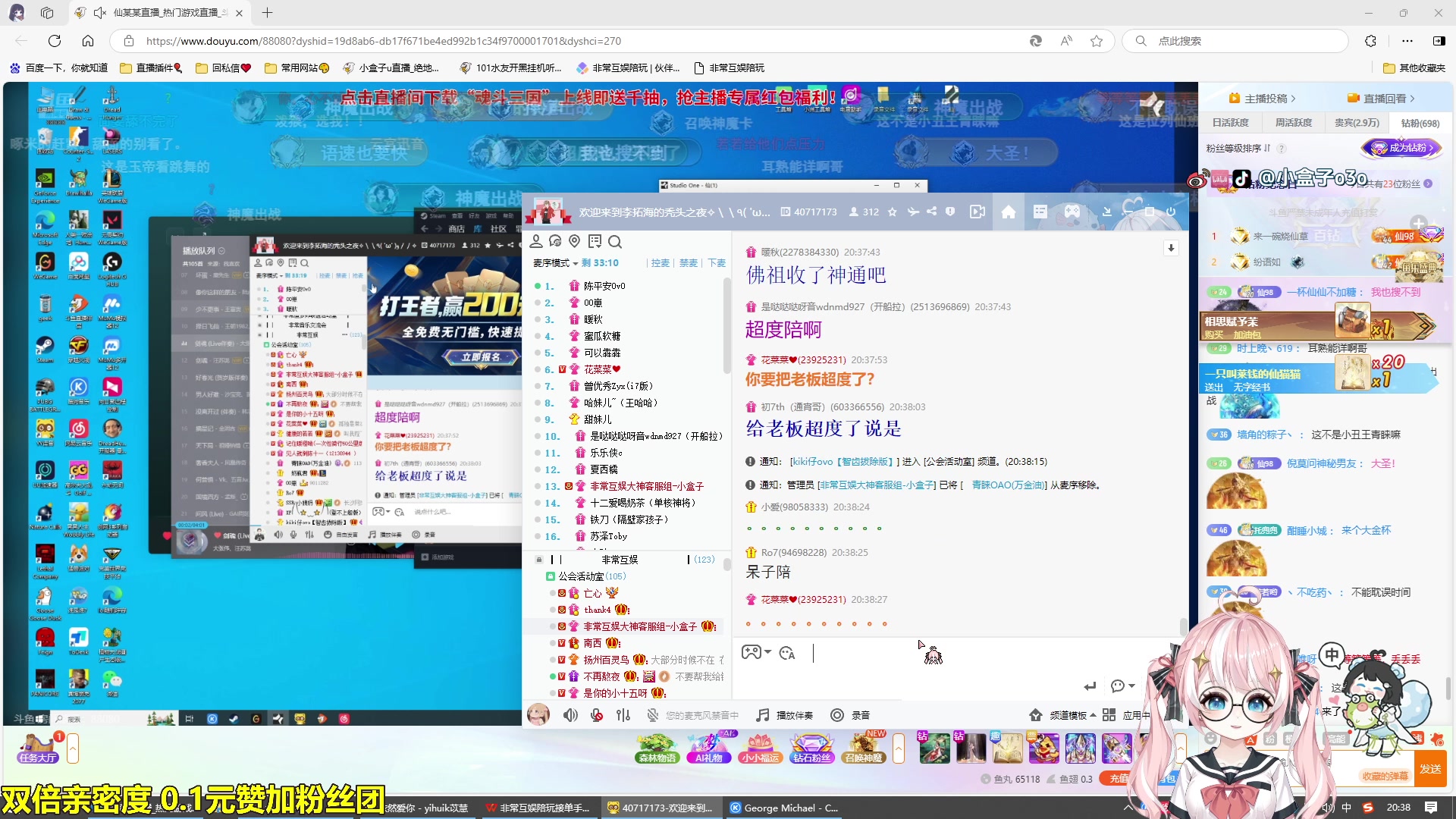Open the 麦序模式 mode dropdown
1456x819 pixels.
tap(555, 263)
